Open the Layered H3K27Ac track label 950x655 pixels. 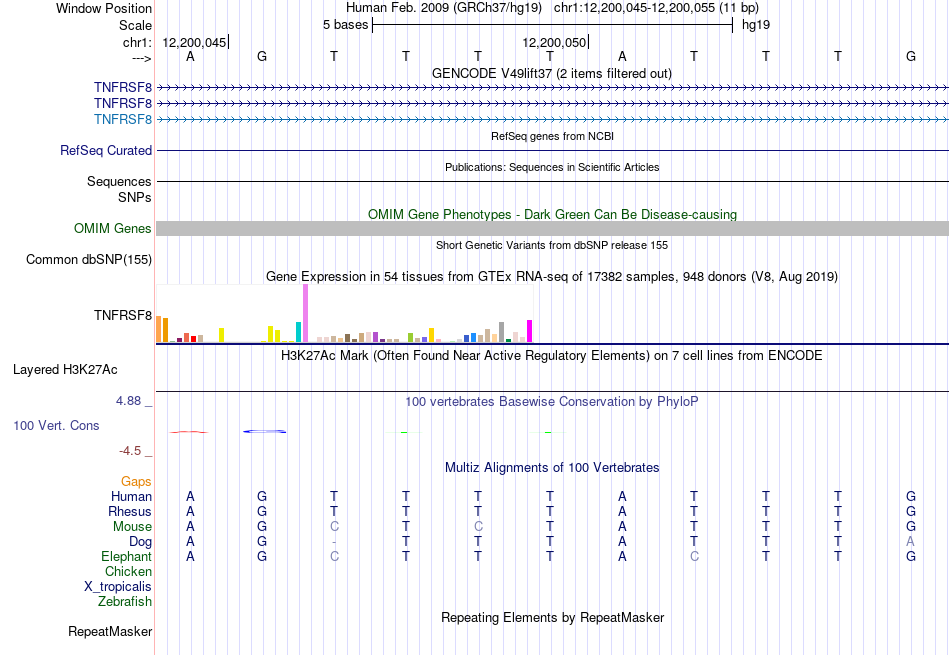(65, 370)
